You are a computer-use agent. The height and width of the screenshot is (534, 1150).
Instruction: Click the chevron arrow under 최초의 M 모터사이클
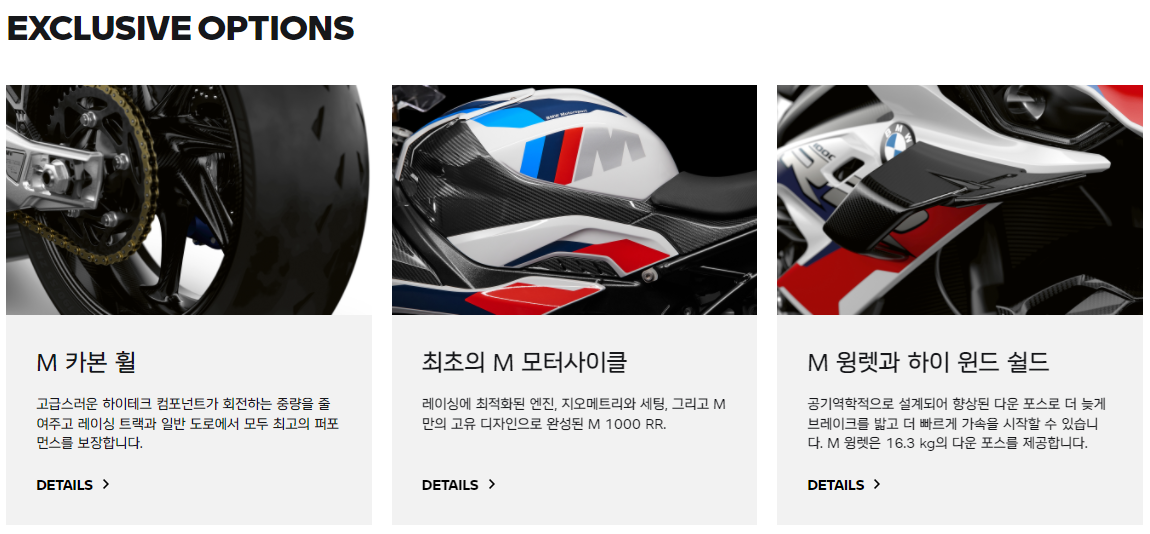[492, 484]
